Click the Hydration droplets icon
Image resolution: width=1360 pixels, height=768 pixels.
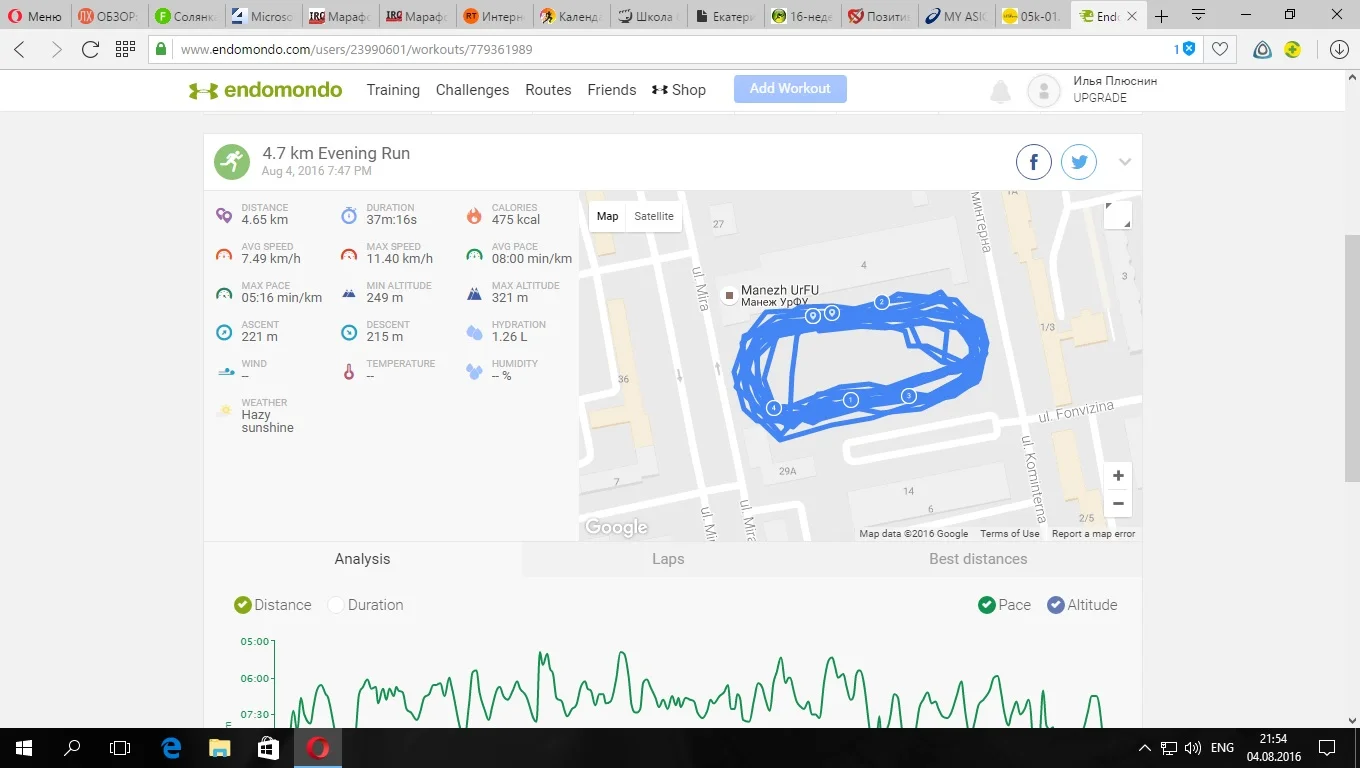point(474,332)
